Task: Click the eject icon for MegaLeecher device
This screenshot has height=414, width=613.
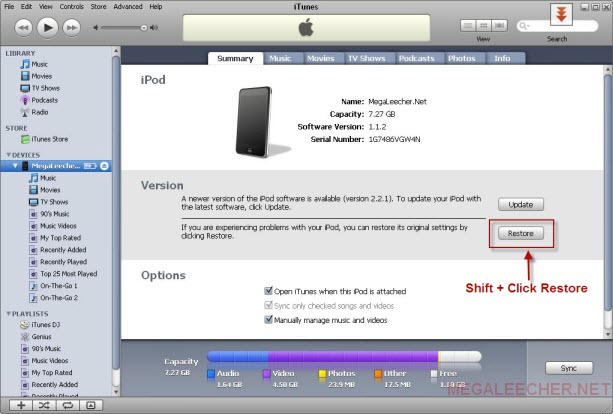Action: tap(104, 166)
